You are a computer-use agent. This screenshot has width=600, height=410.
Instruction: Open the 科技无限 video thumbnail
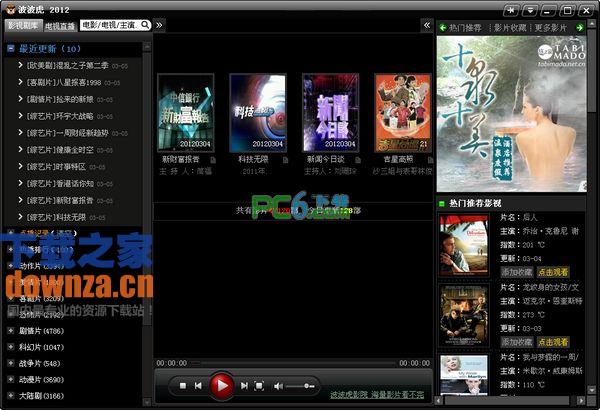(x=258, y=113)
